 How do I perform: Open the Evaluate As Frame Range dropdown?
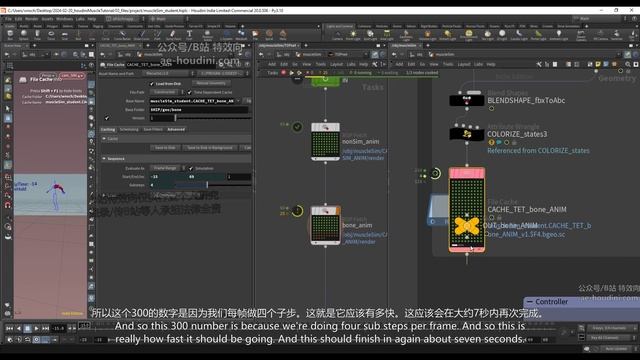pos(167,168)
